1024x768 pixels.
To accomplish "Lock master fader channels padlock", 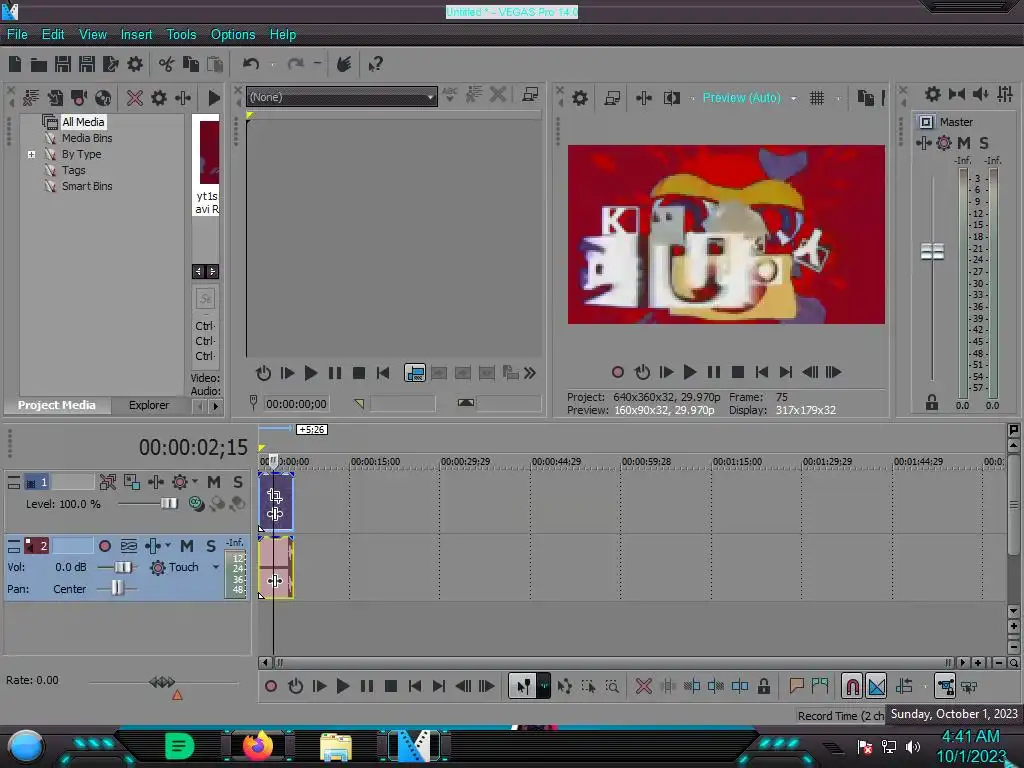I will coord(932,403).
